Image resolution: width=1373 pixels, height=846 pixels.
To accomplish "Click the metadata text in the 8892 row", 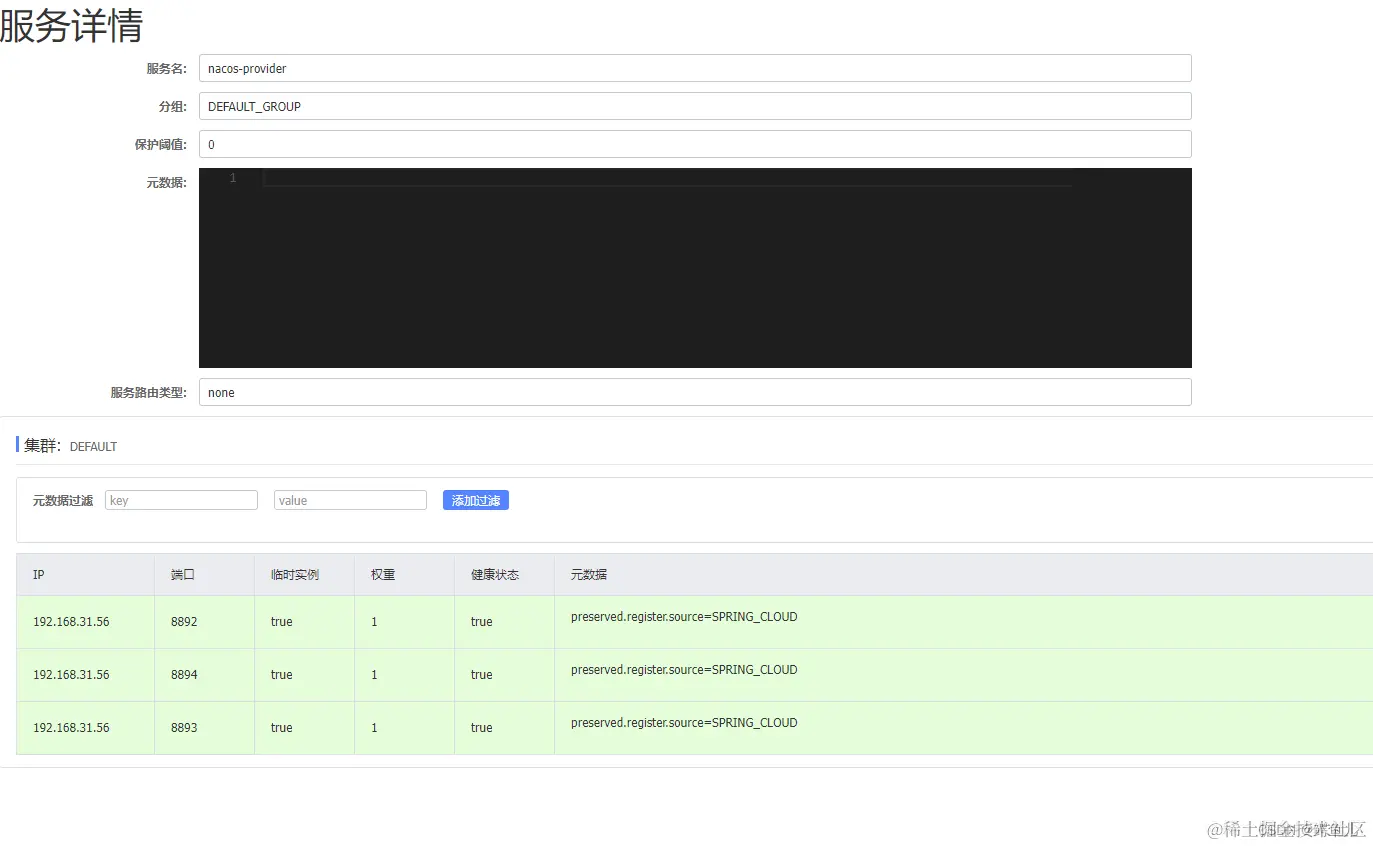I will (684, 617).
